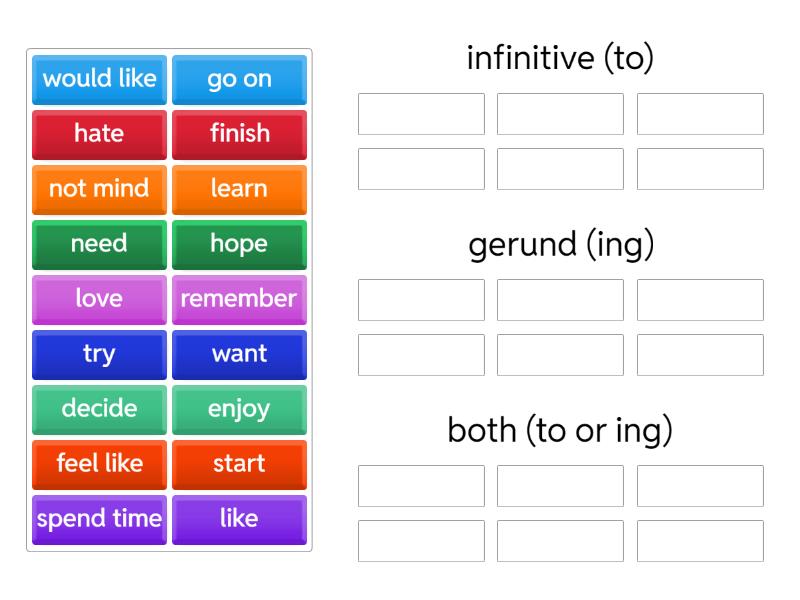Select the 'spend time' tile
The image size is (800, 600).
[98, 519]
